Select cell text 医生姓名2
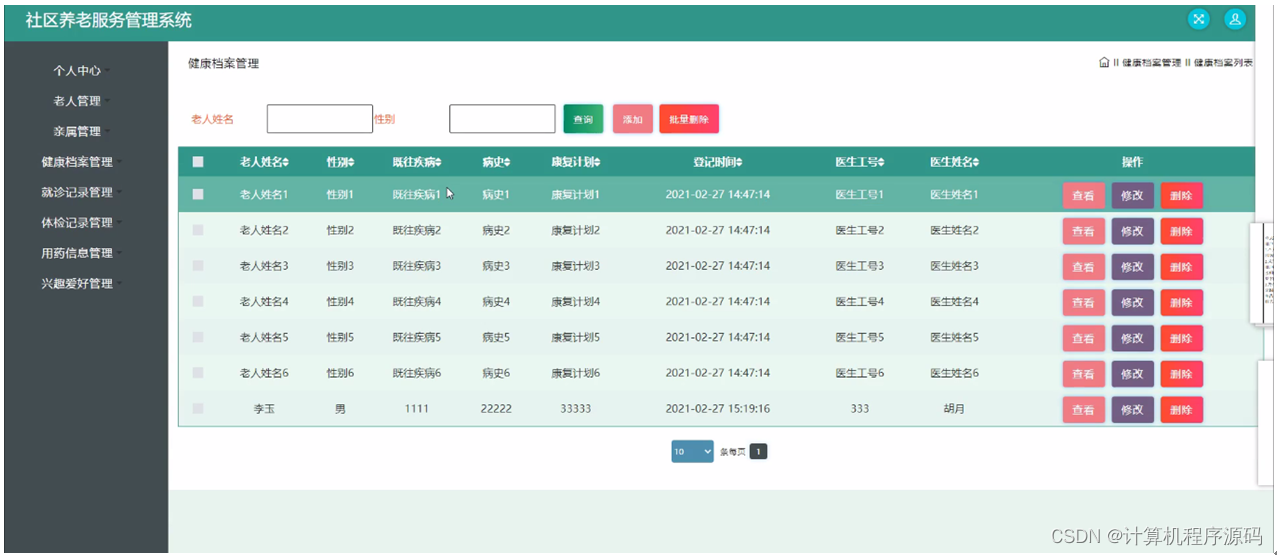Screen dimensions: 1277x555 pos(954,230)
